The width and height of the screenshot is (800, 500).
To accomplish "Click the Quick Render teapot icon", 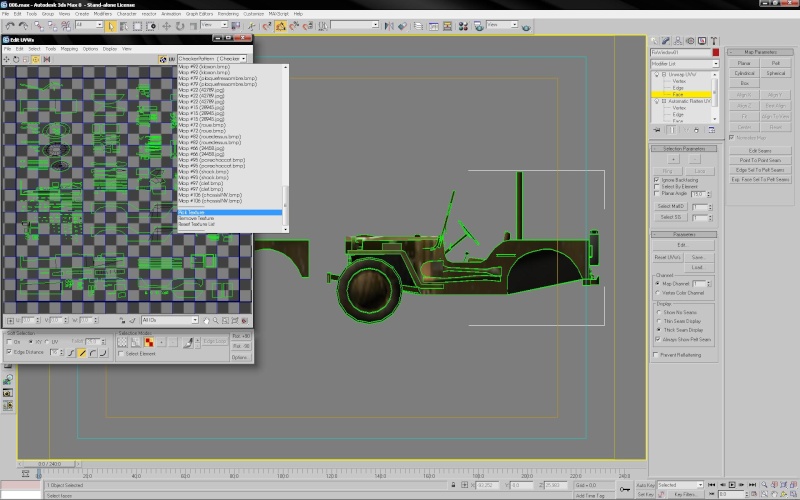I will pos(526,27).
